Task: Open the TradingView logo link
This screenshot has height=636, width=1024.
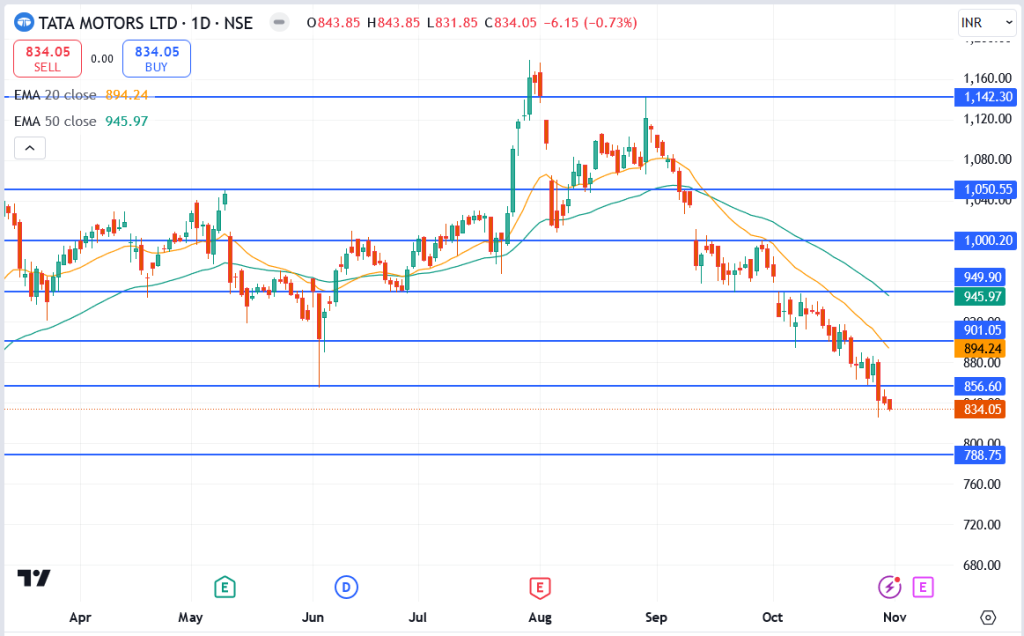Action: (34, 578)
